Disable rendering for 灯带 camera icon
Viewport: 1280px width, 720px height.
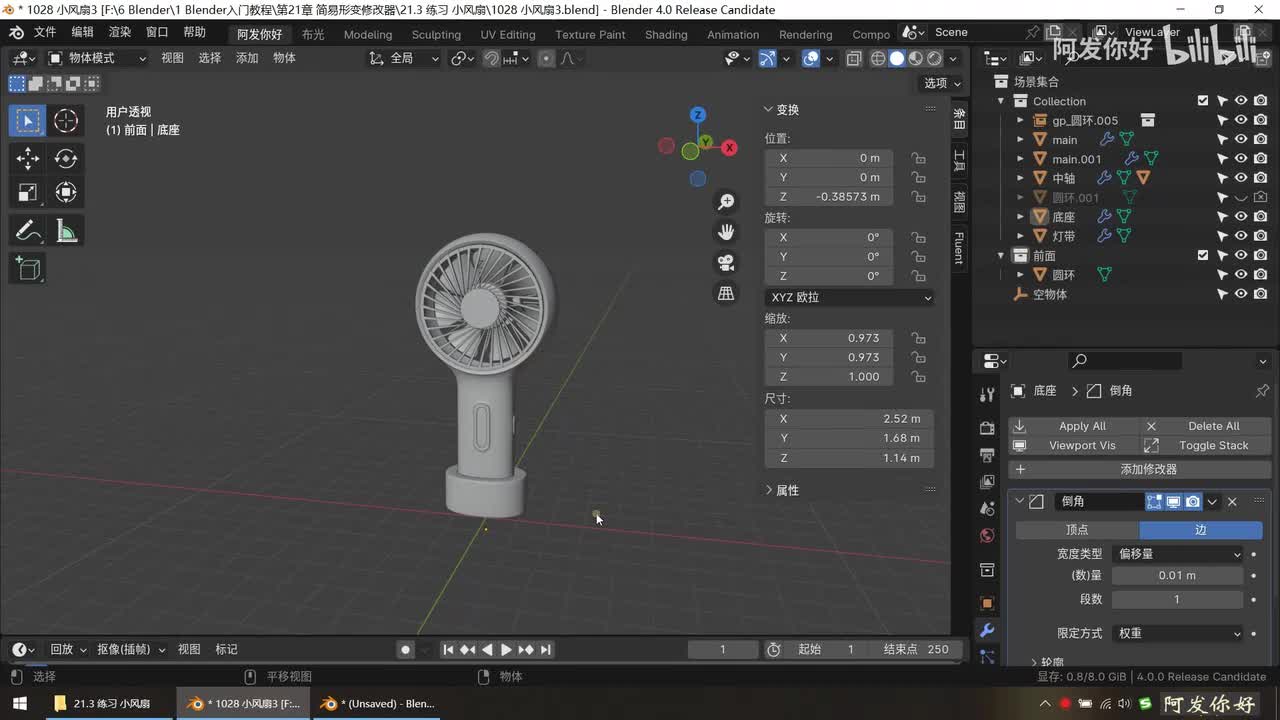(x=1260, y=236)
